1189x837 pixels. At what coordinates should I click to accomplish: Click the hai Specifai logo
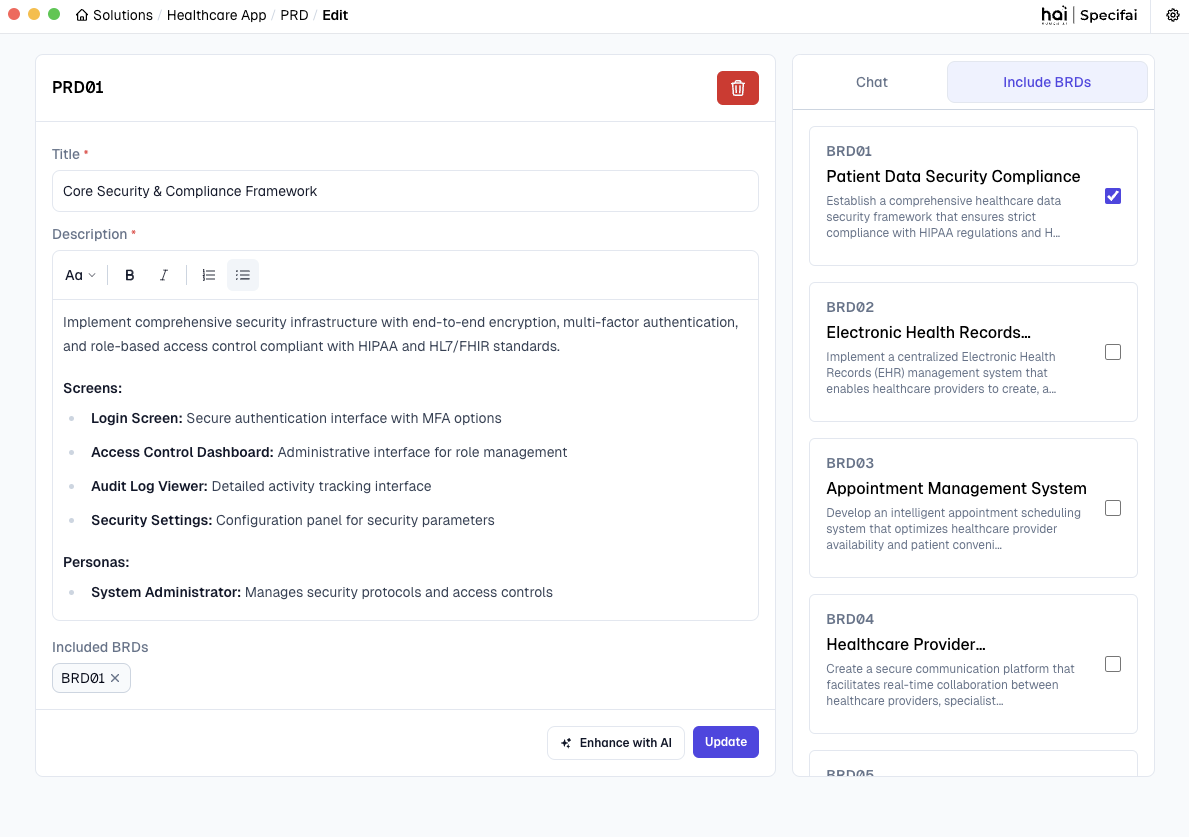1089,15
